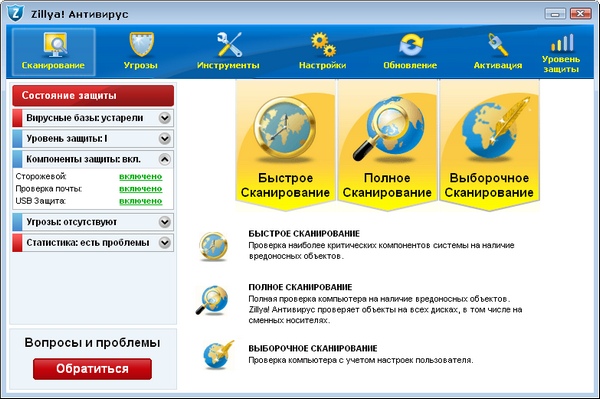Click the Состояние защиты red header
This screenshot has height=399, width=600.
[x=93, y=96]
